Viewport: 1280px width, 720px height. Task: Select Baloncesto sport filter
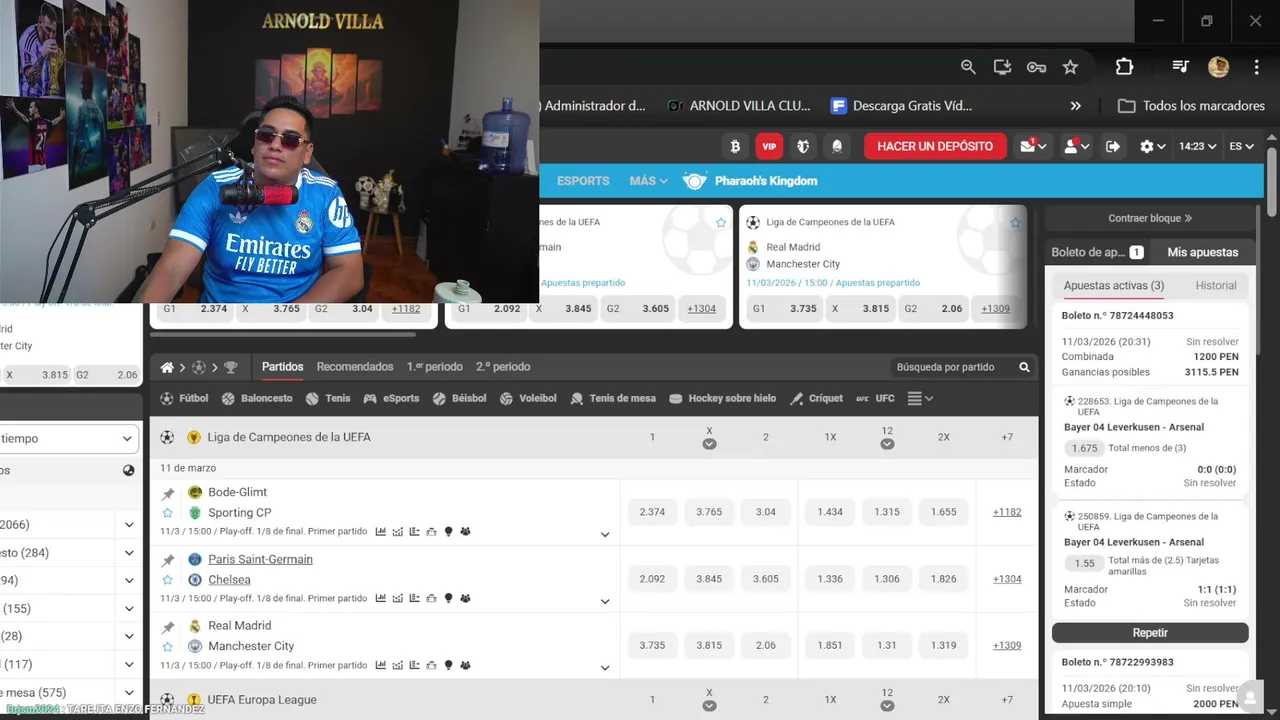tap(257, 398)
